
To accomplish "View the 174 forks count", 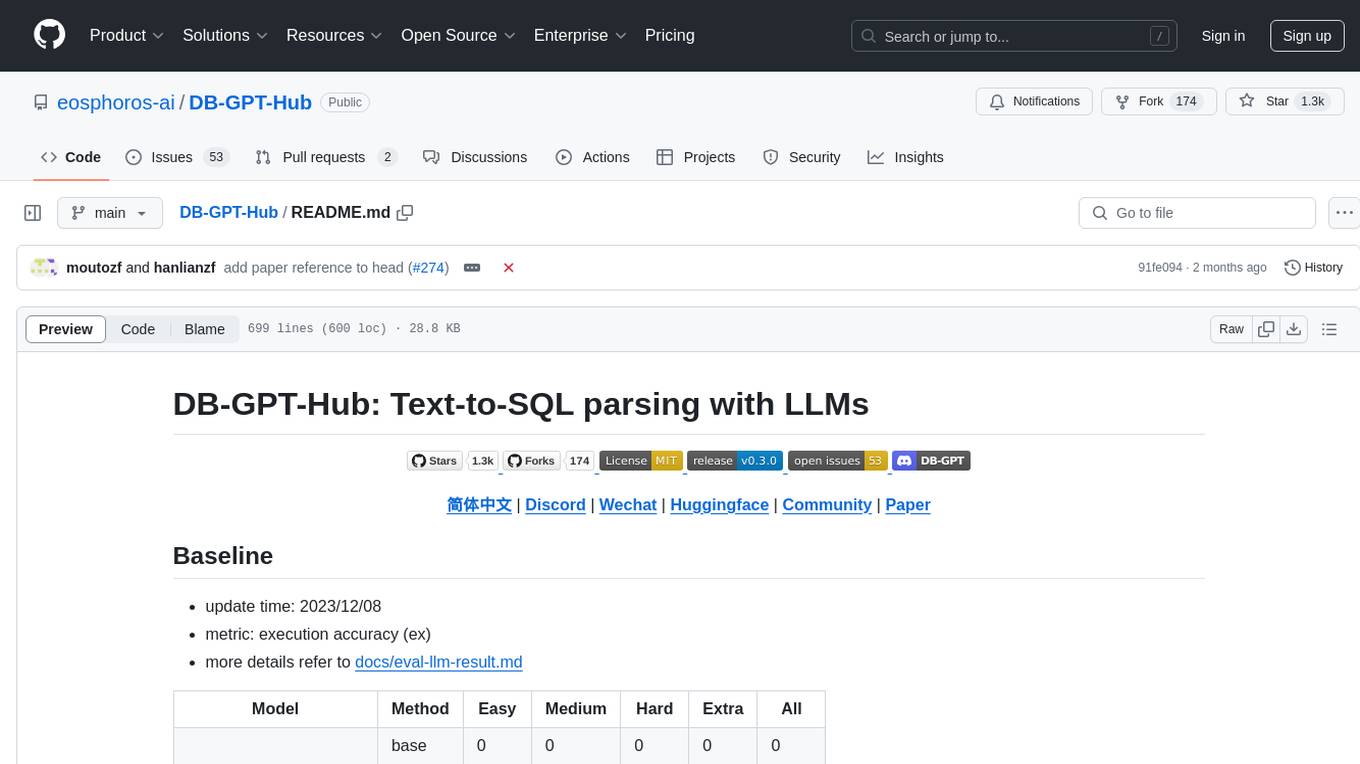I will pos(1186,101).
